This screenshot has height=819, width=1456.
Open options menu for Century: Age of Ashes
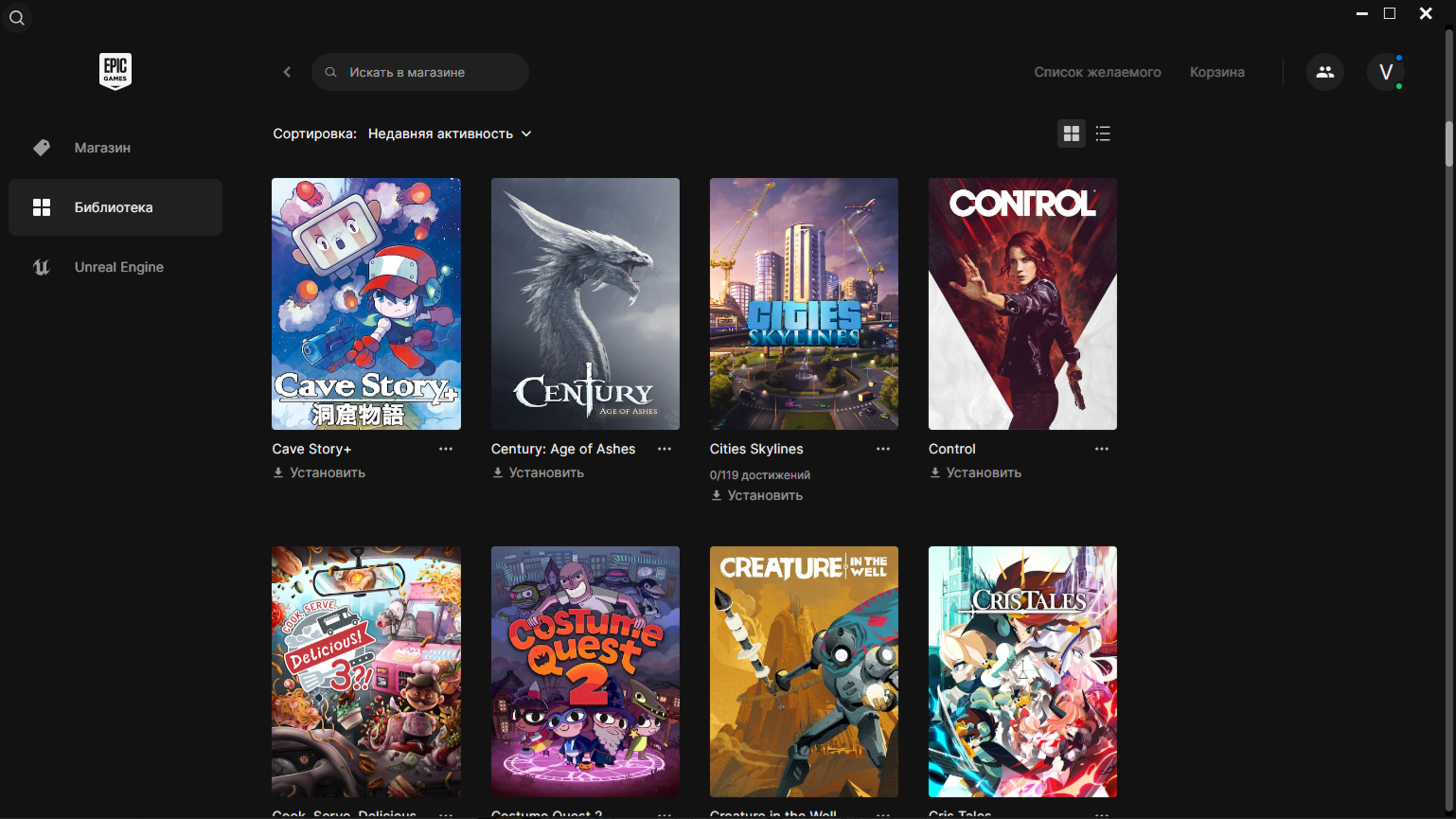pos(665,449)
